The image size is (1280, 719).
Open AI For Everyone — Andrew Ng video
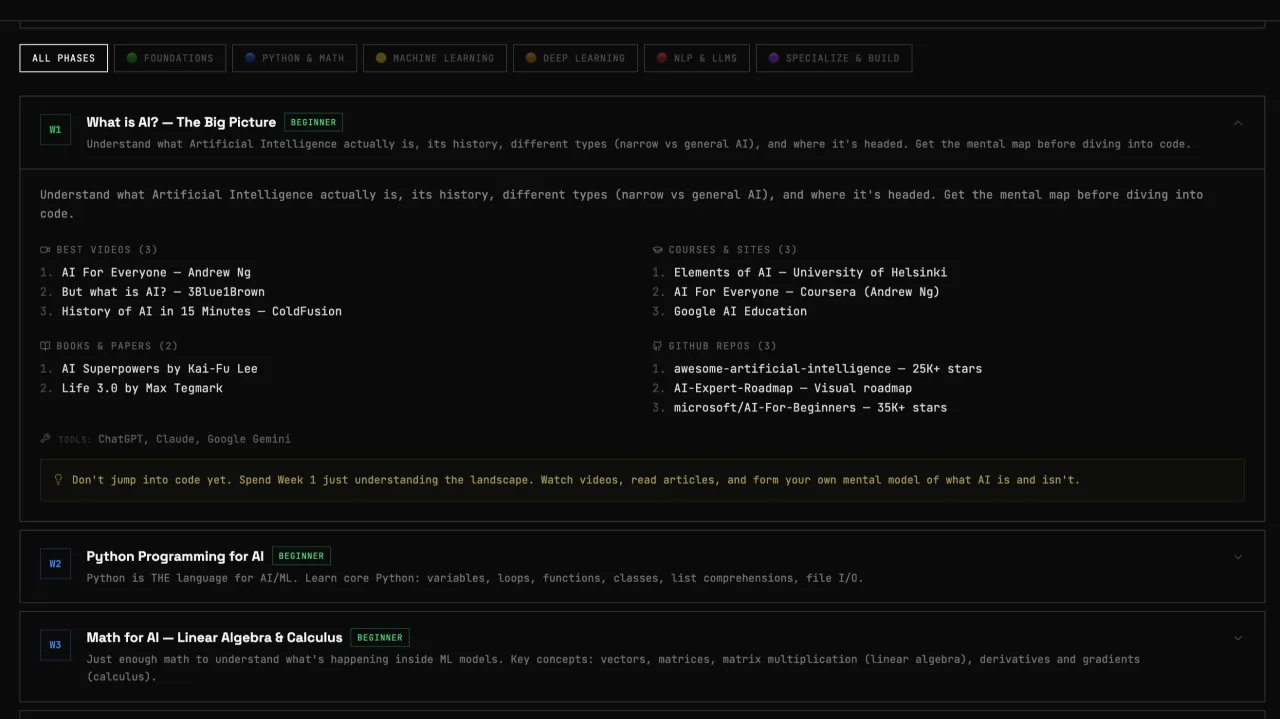(156, 272)
